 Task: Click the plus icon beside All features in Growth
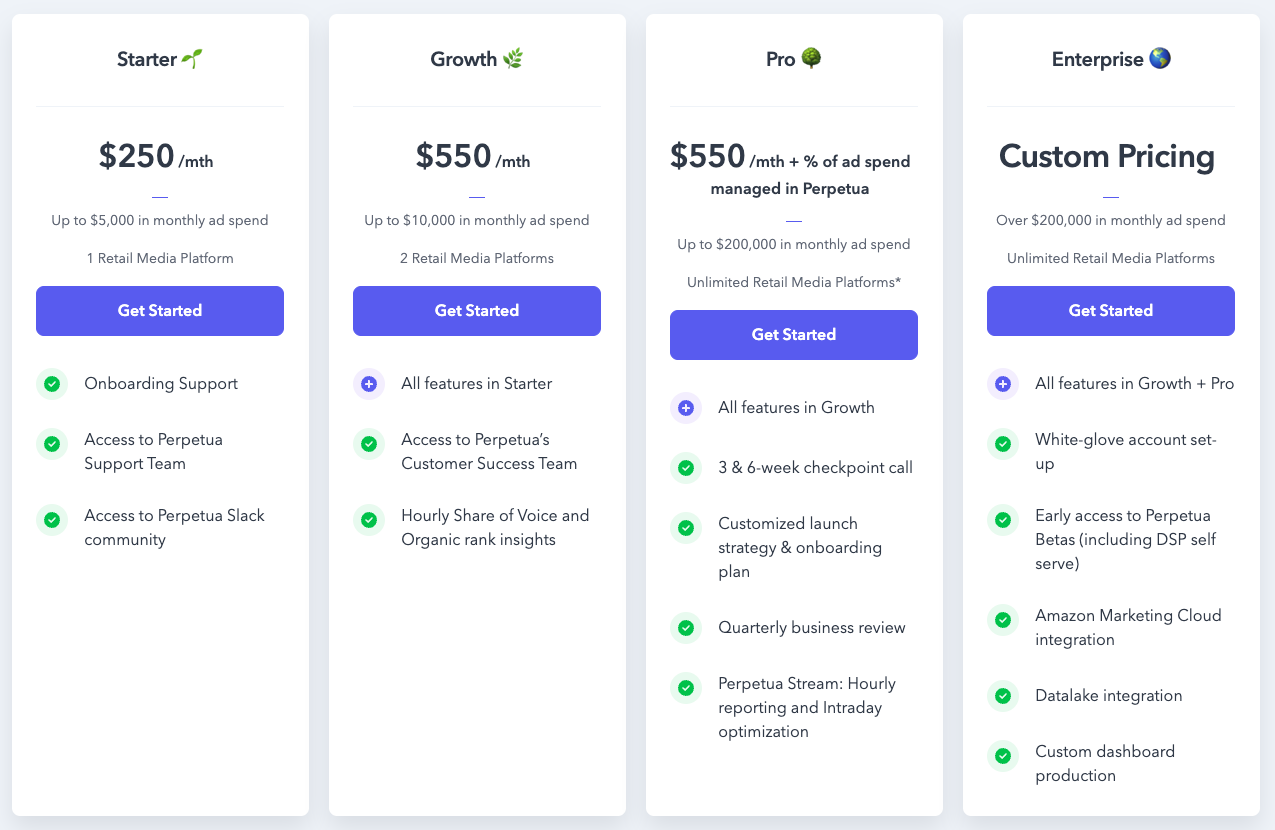pos(686,408)
